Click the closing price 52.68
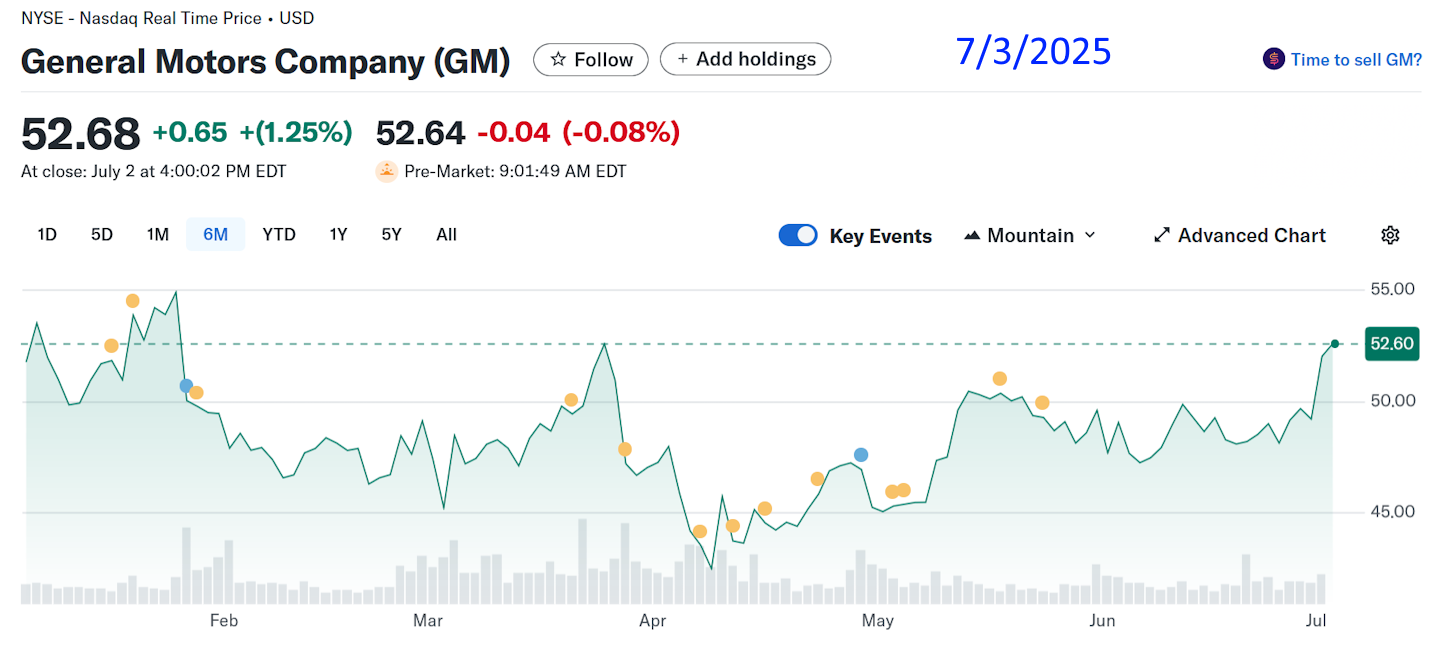The width and height of the screenshot is (1440, 661). (81, 133)
